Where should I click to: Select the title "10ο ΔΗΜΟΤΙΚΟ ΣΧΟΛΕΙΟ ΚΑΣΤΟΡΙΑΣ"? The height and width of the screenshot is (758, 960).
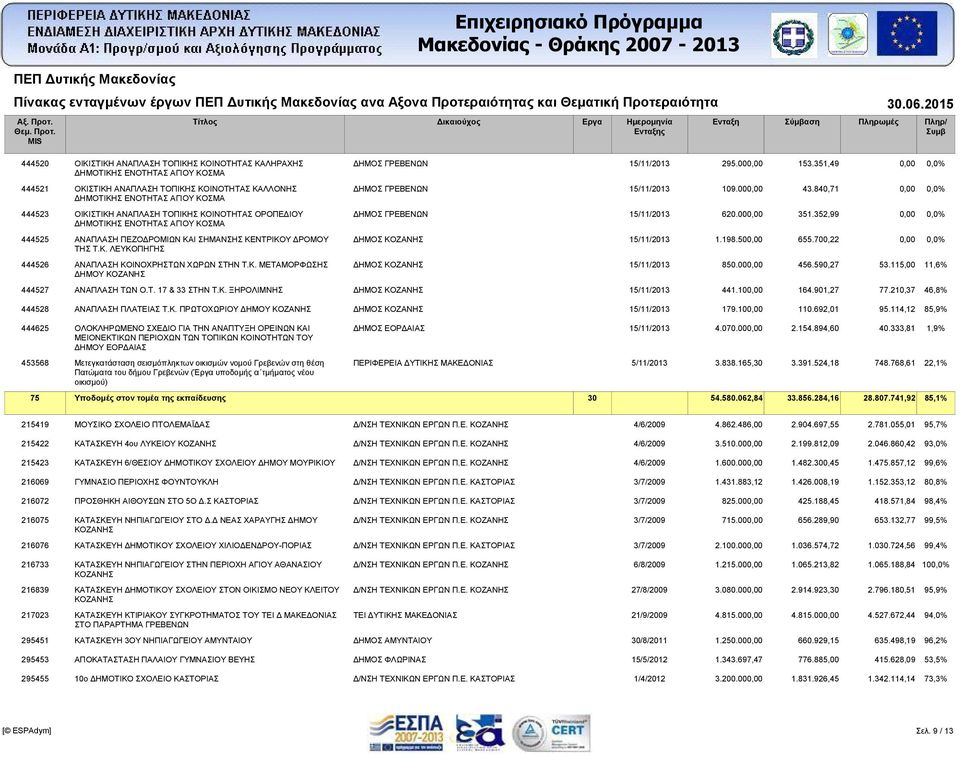pos(146,679)
